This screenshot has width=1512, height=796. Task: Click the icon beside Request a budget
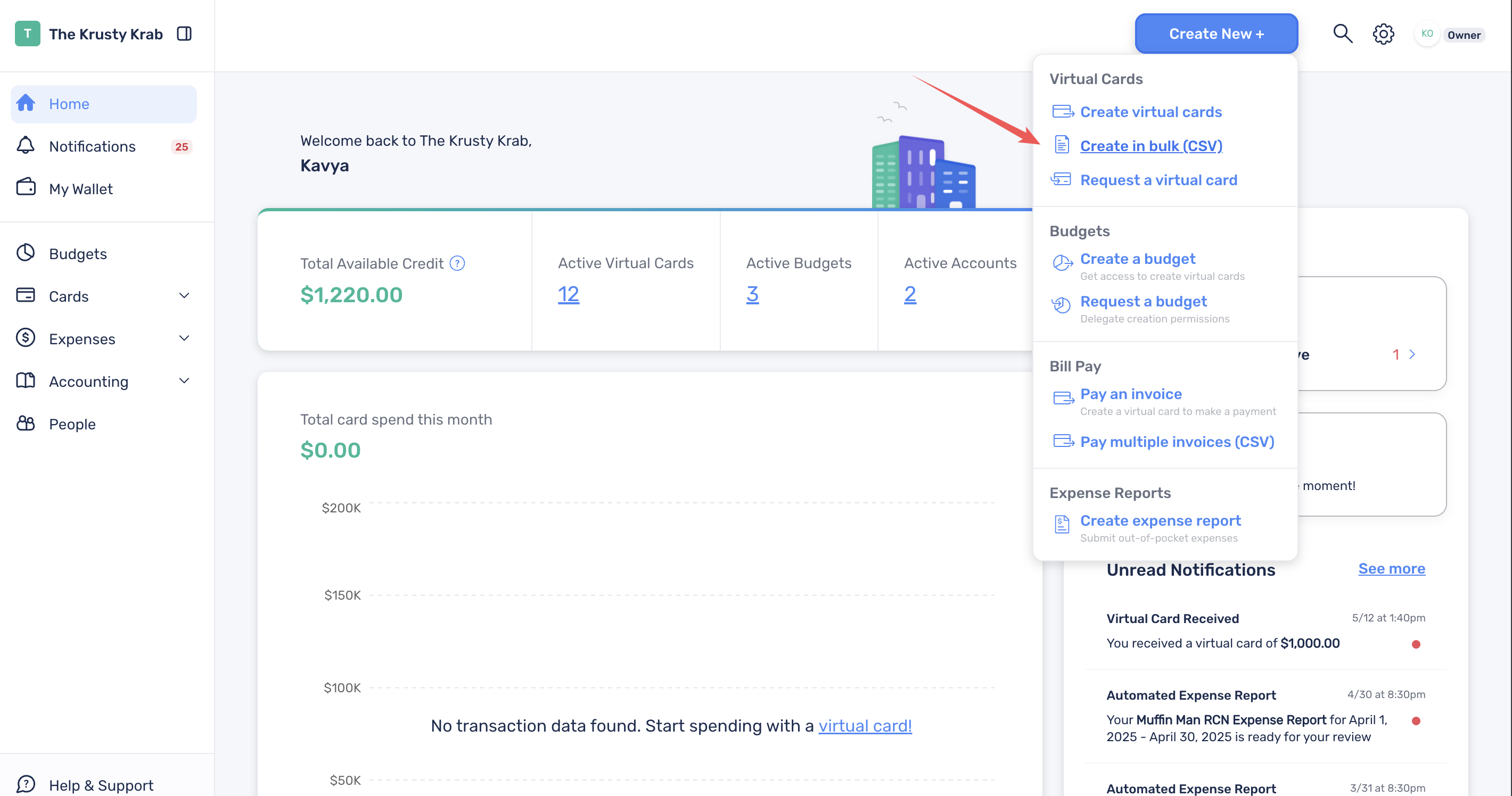pyautogui.click(x=1061, y=305)
